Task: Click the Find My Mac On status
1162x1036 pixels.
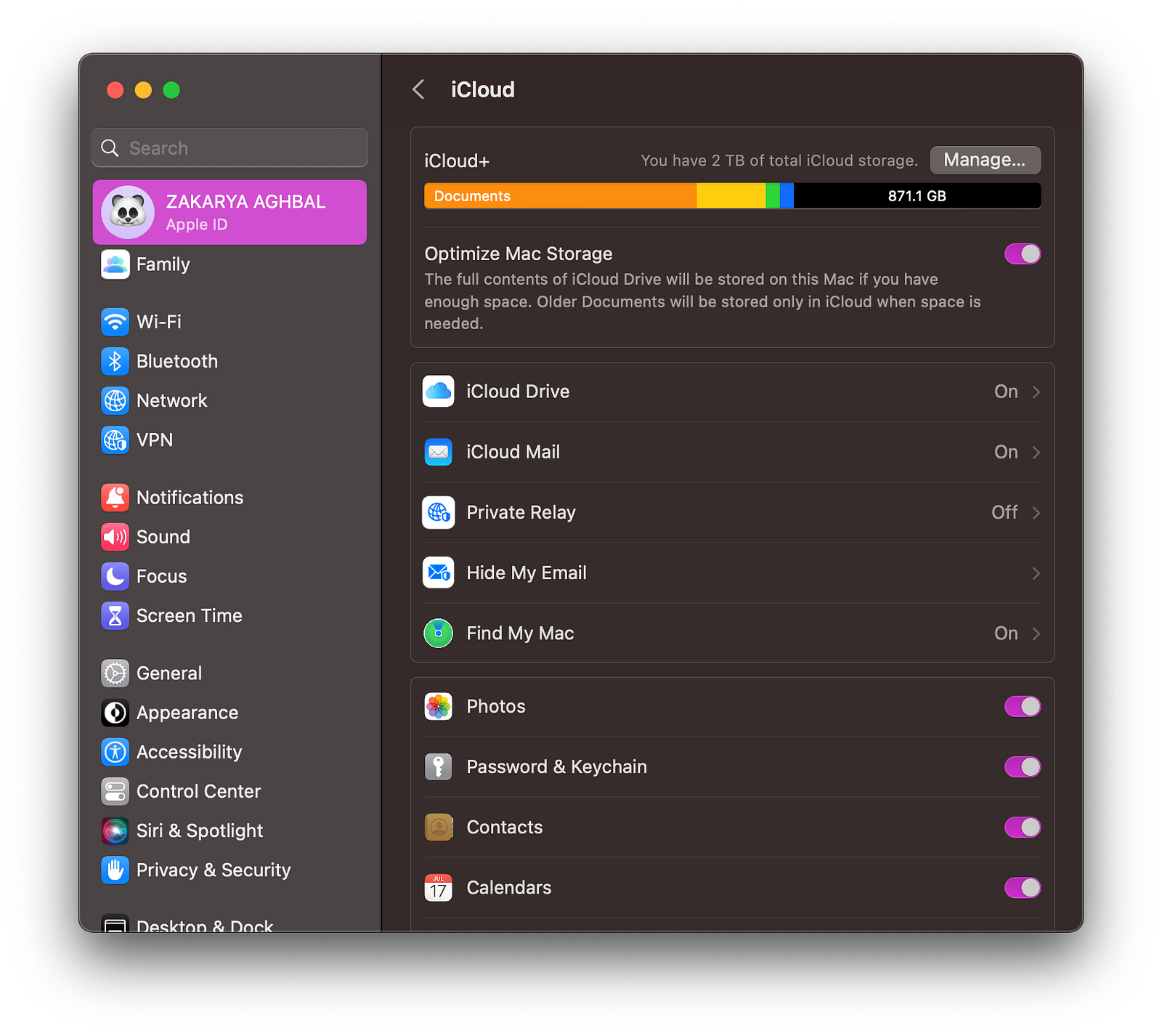Action: point(1006,634)
